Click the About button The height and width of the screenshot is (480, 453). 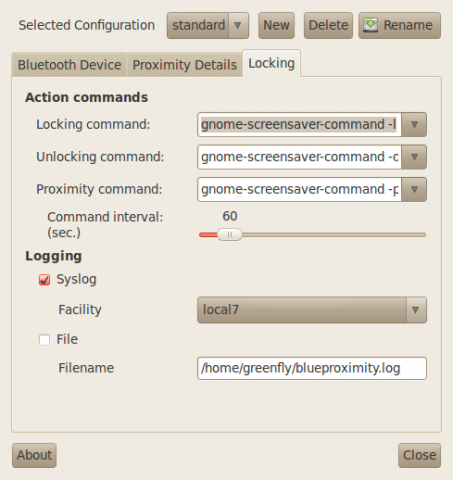(x=34, y=455)
